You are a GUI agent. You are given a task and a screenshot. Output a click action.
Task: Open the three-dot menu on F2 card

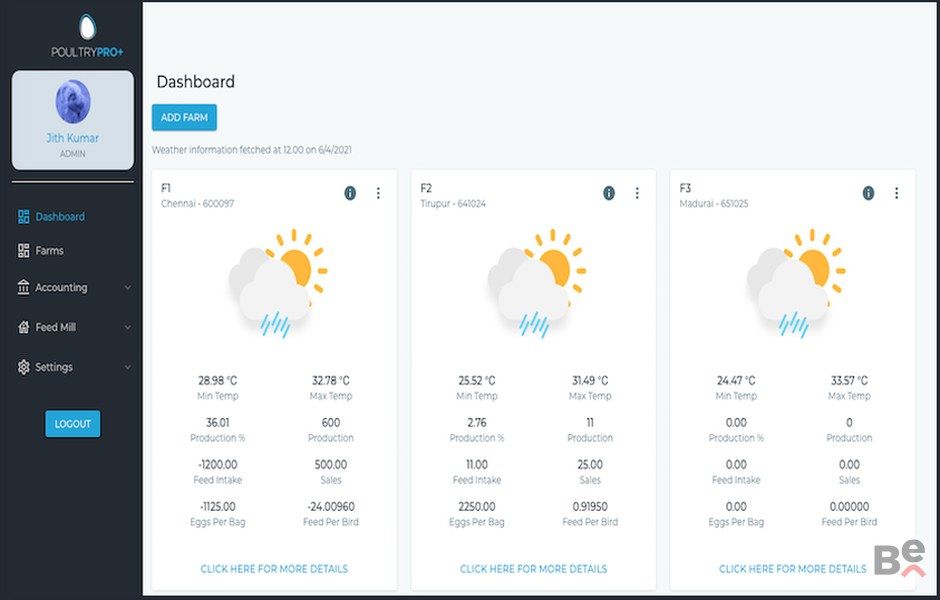point(637,193)
